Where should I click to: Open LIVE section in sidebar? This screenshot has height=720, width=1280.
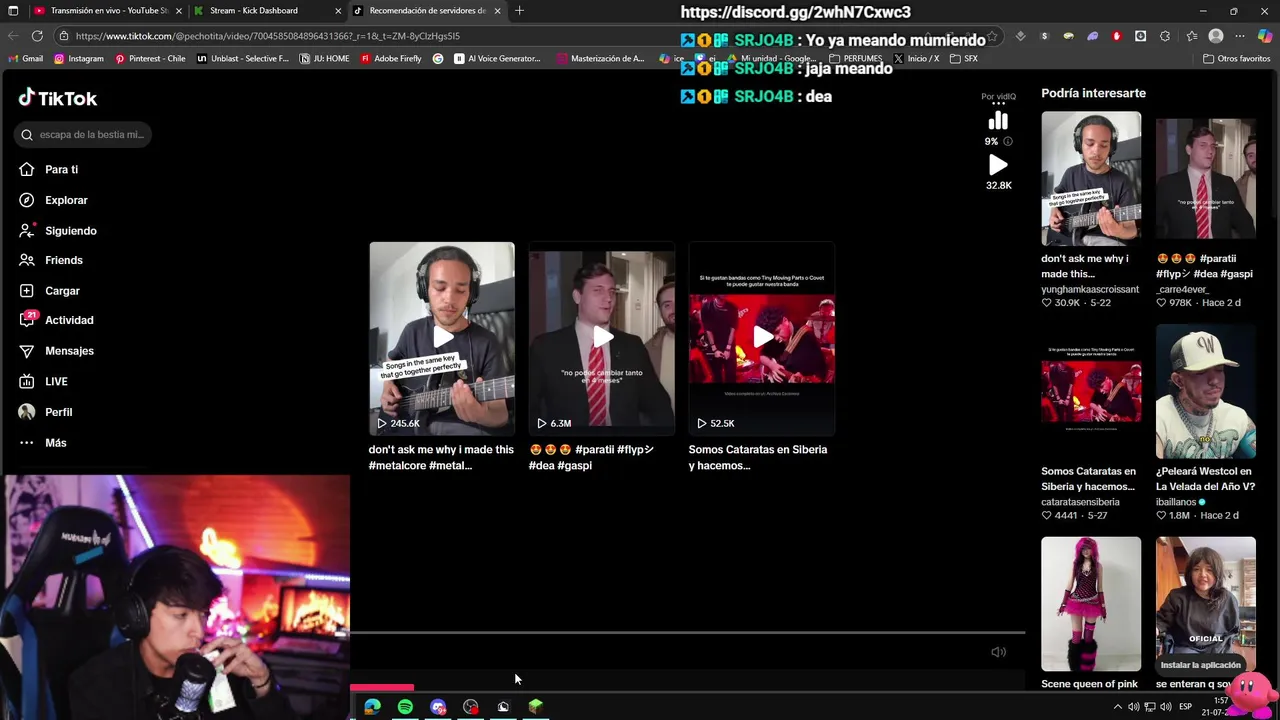56,381
